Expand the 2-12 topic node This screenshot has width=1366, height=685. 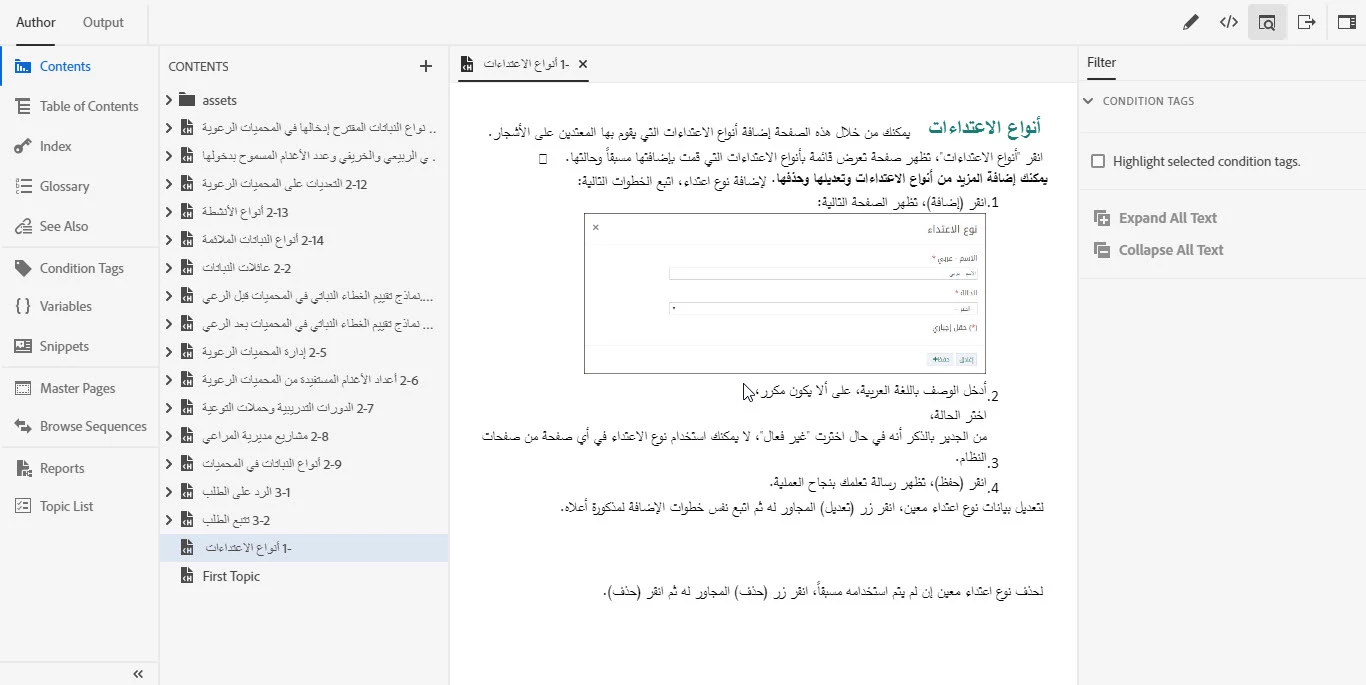tap(169, 184)
